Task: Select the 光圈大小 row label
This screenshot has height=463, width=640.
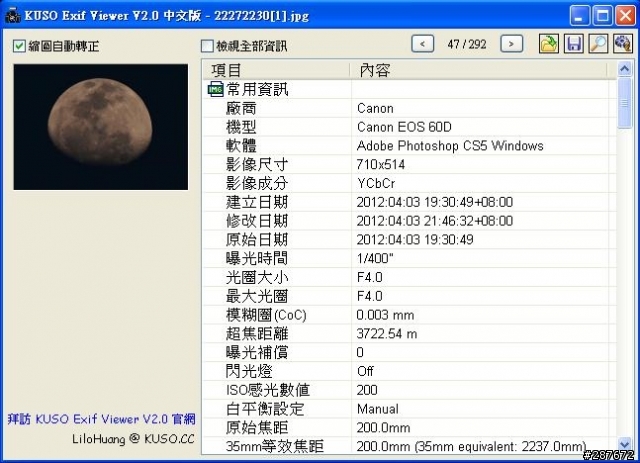Action: 257,277
